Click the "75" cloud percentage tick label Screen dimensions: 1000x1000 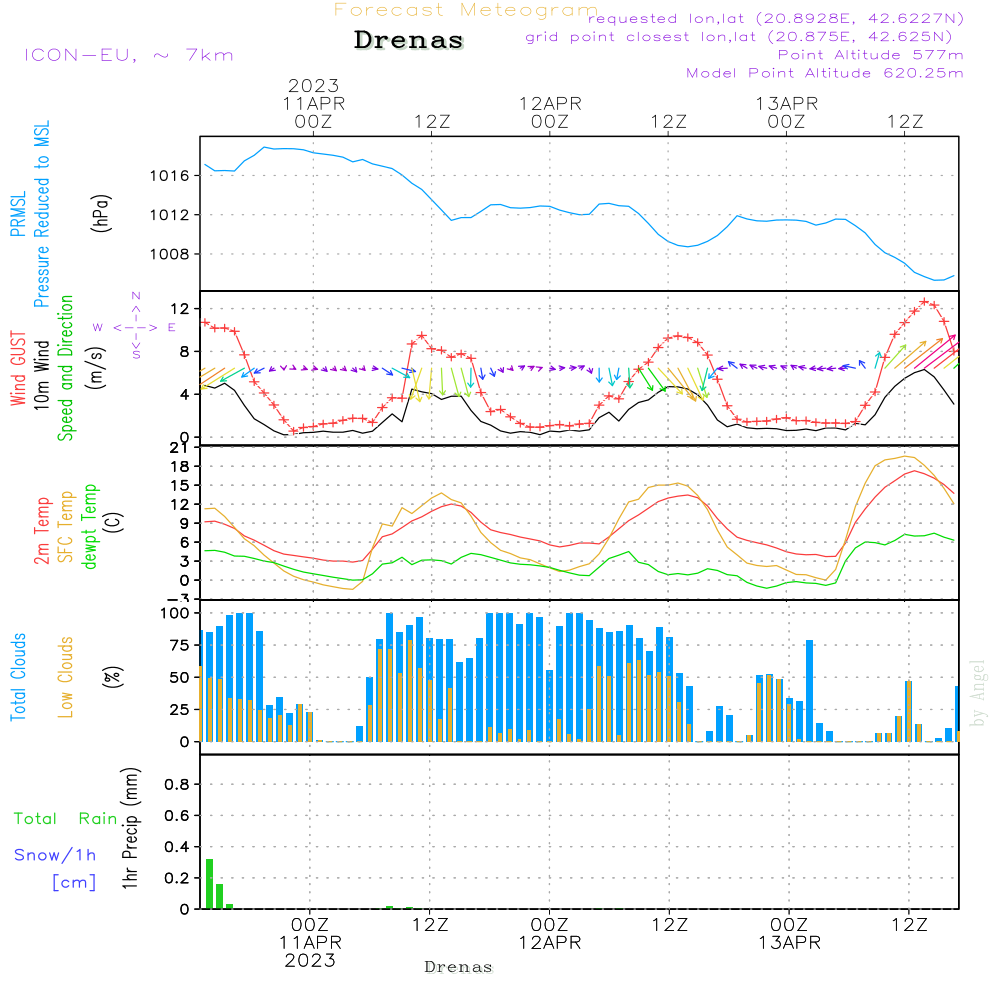click(x=180, y=645)
